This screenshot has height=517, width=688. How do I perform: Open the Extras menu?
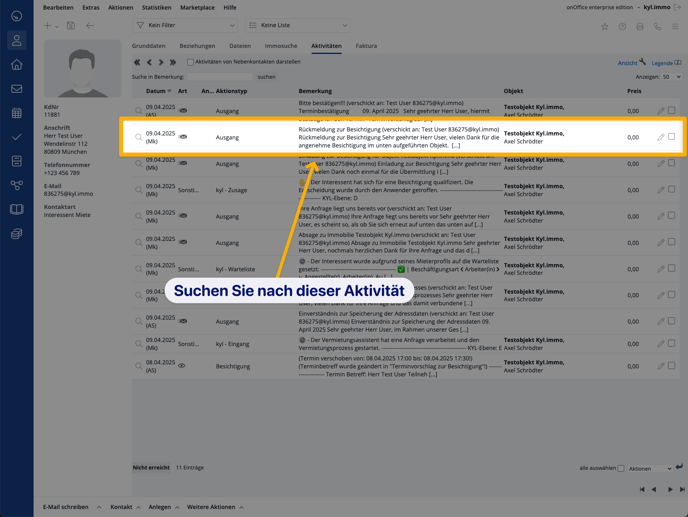[91, 7]
